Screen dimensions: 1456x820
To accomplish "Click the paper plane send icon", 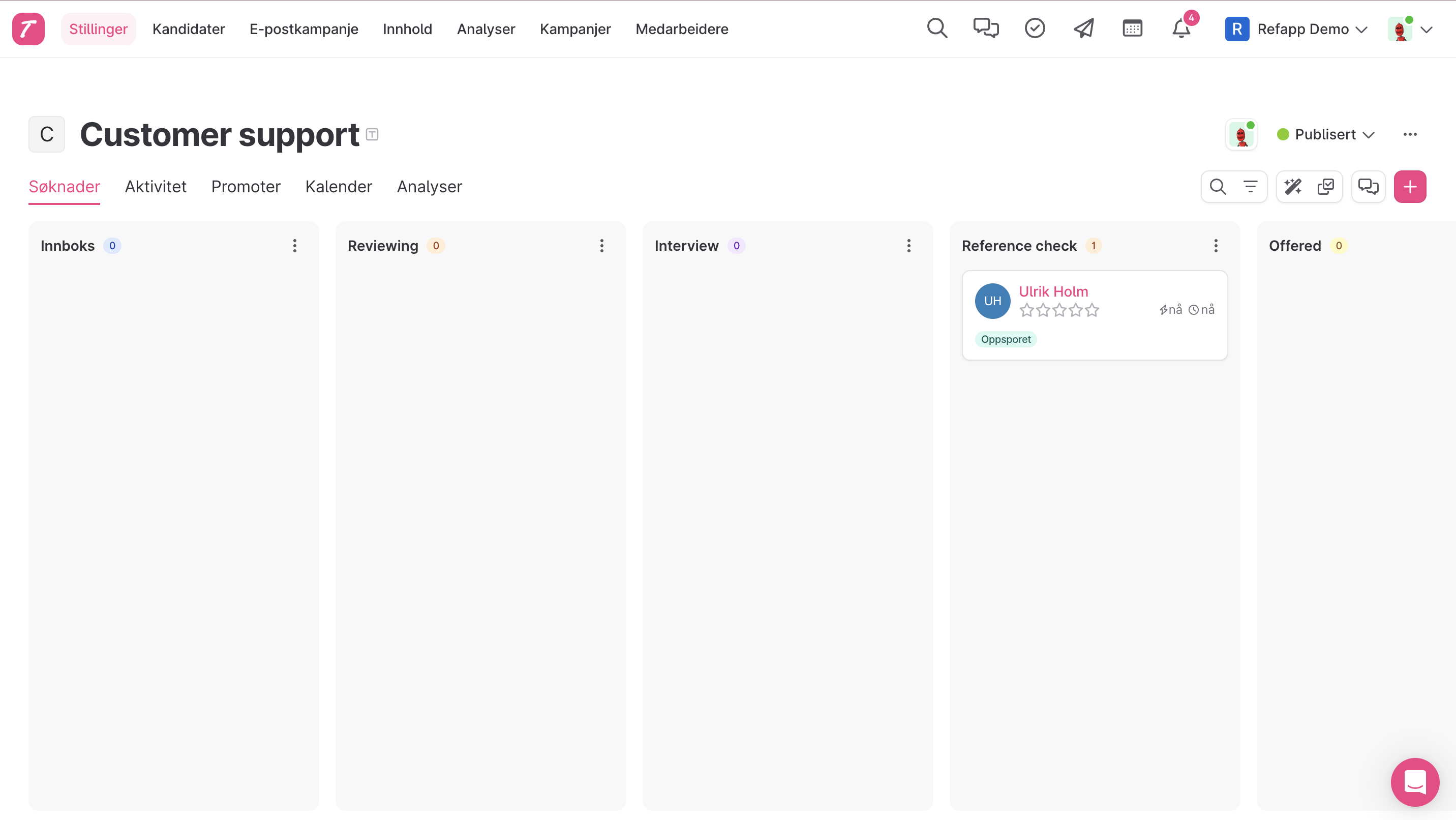I will pyautogui.click(x=1083, y=28).
